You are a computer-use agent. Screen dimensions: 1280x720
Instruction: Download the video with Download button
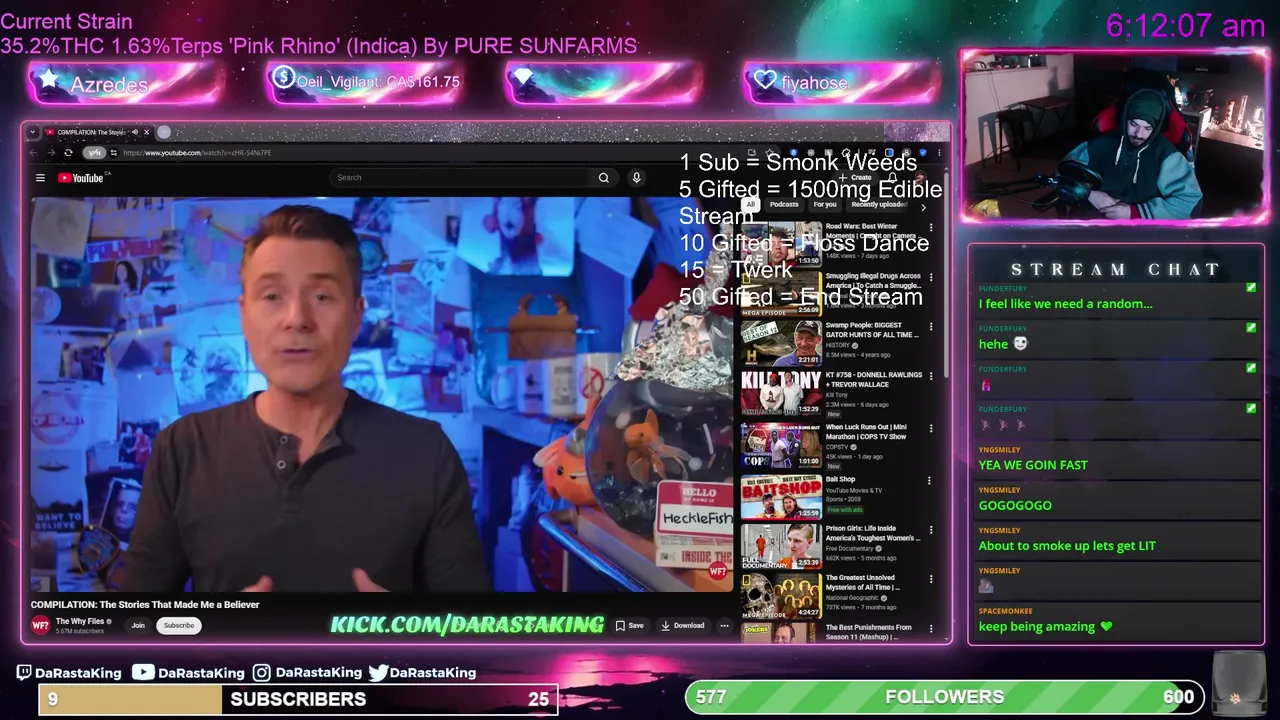coord(683,625)
